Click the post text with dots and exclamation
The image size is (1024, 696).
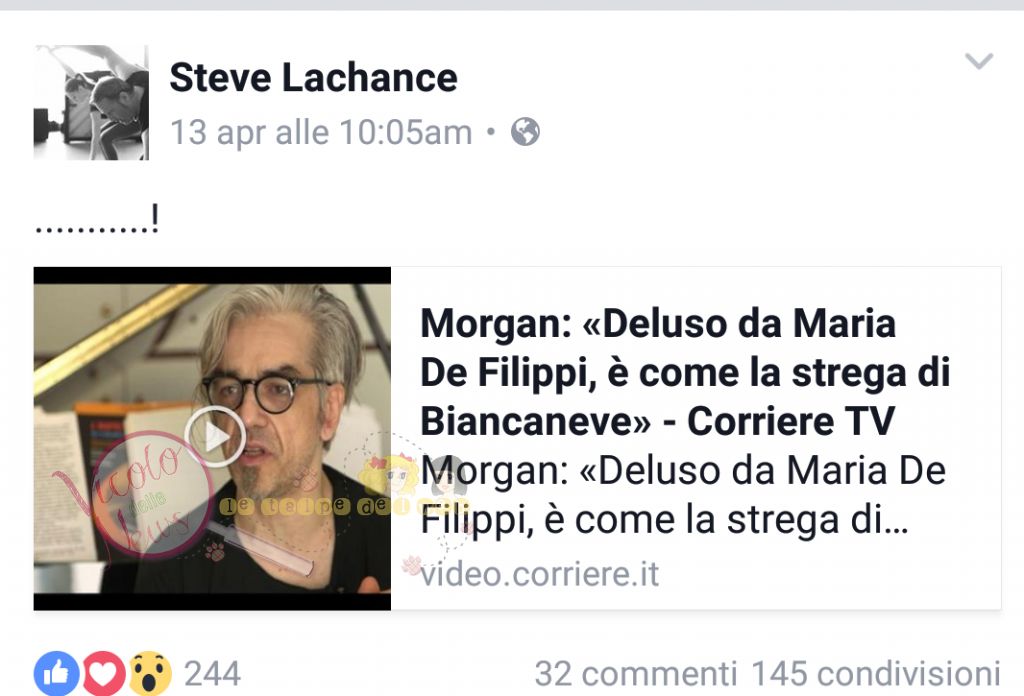pos(97,219)
